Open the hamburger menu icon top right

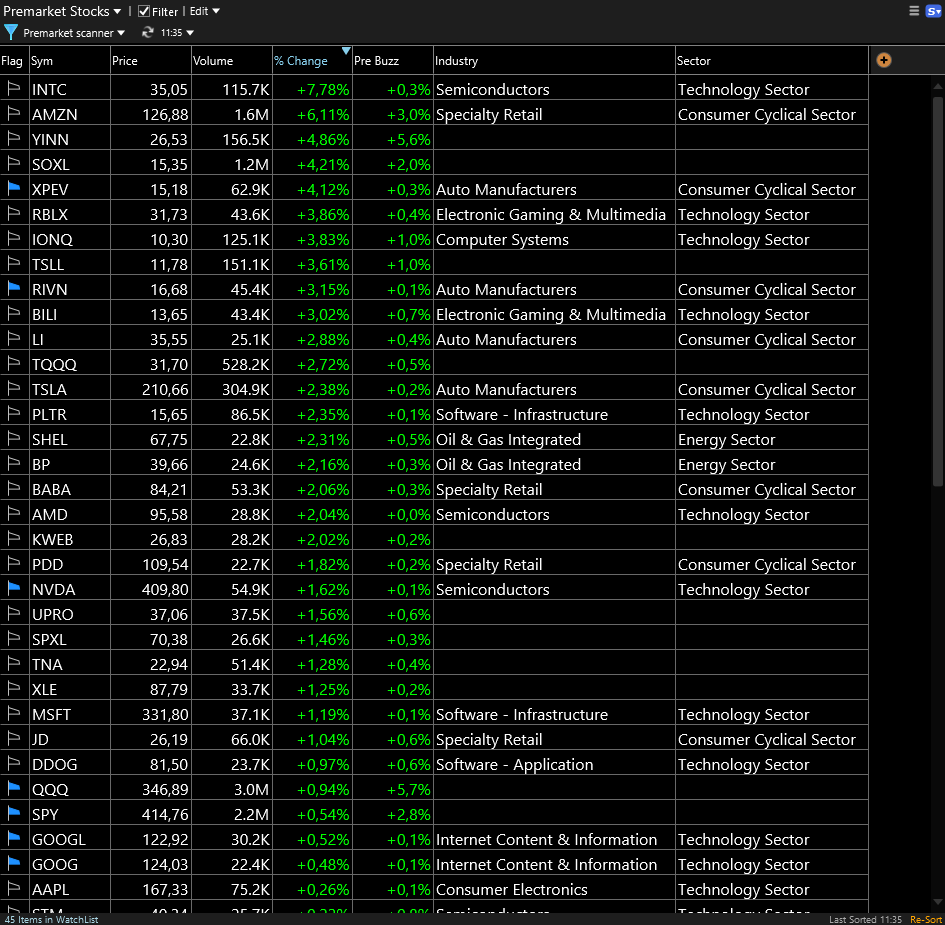tap(915, 10)
